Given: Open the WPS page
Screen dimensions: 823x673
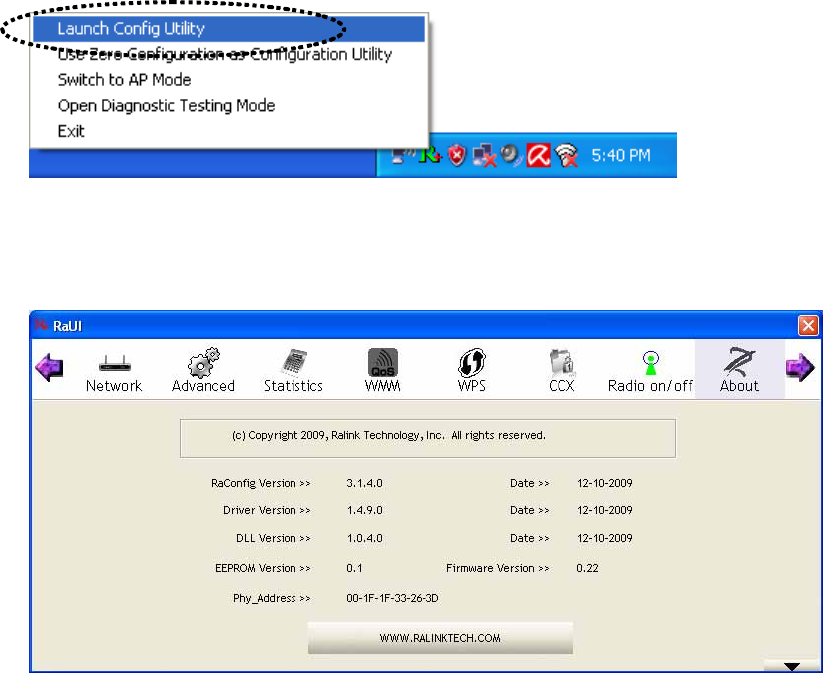Looking at the screenshot, I should 472,371.
